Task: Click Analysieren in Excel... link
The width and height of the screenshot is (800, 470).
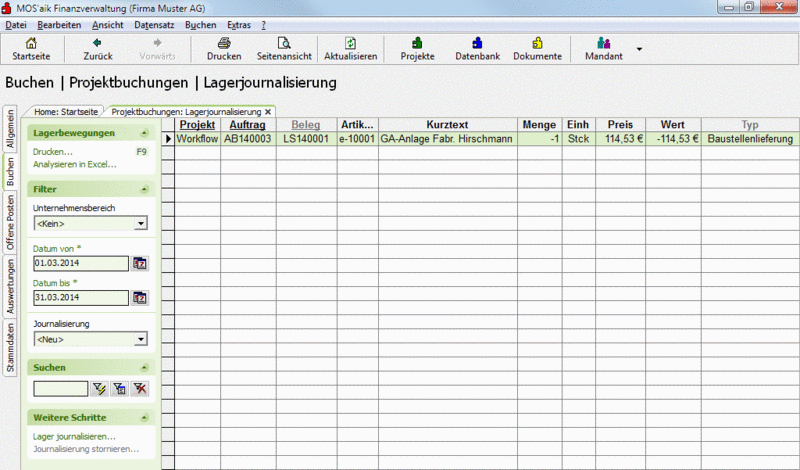Action: tap(74, 164)
